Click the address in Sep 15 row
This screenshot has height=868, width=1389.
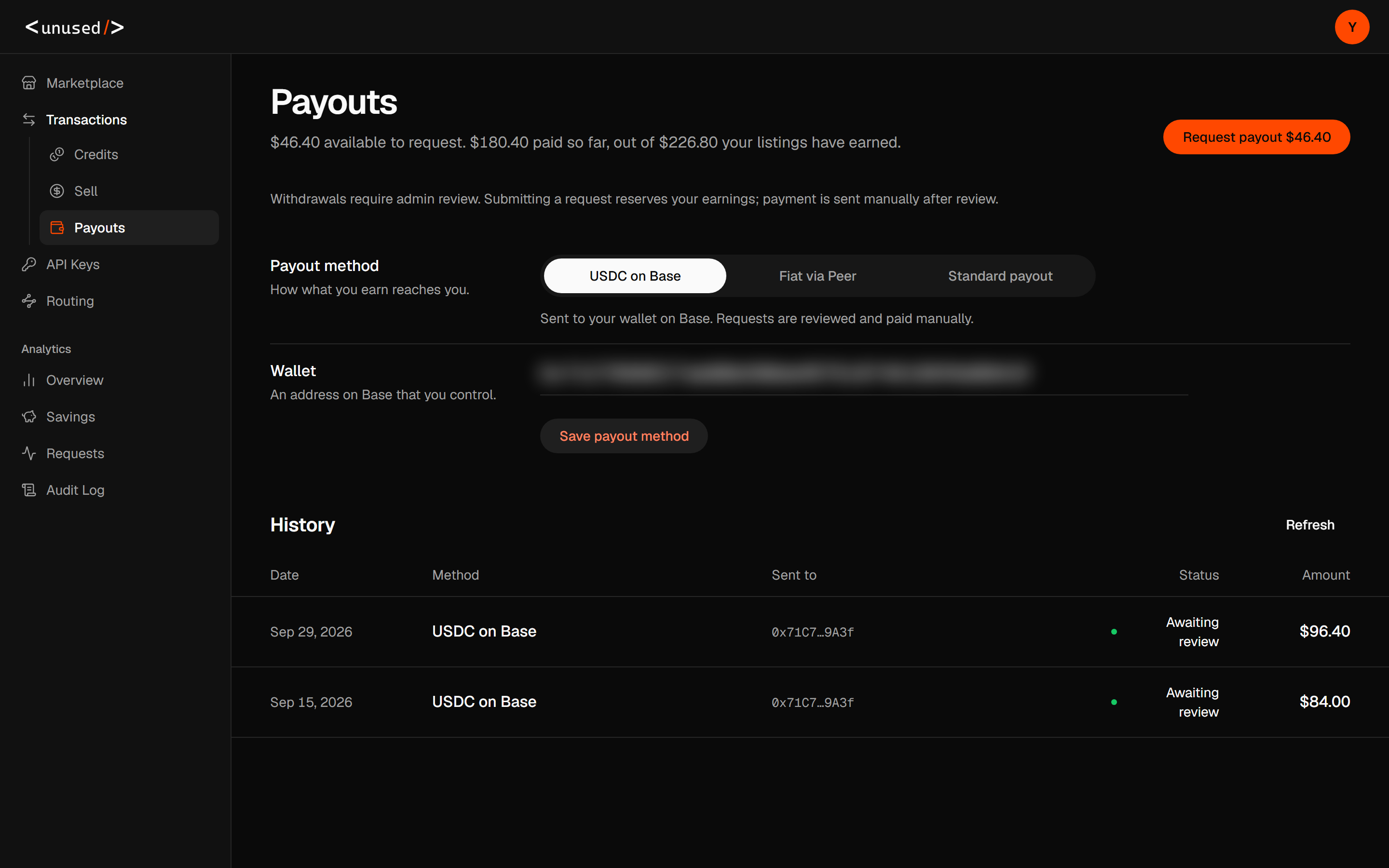point(813,703)
